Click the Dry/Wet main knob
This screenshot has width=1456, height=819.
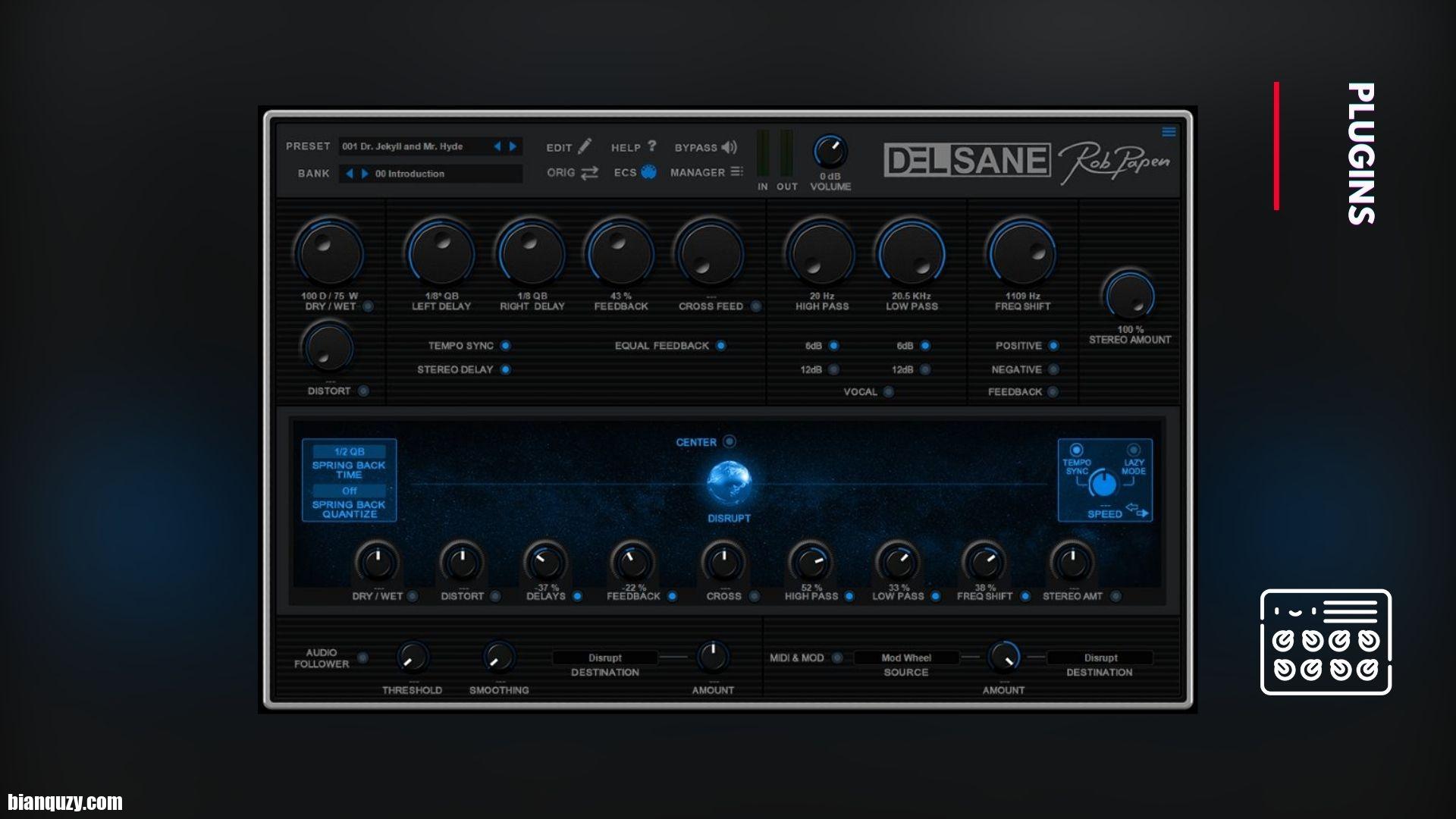point(329,253)
